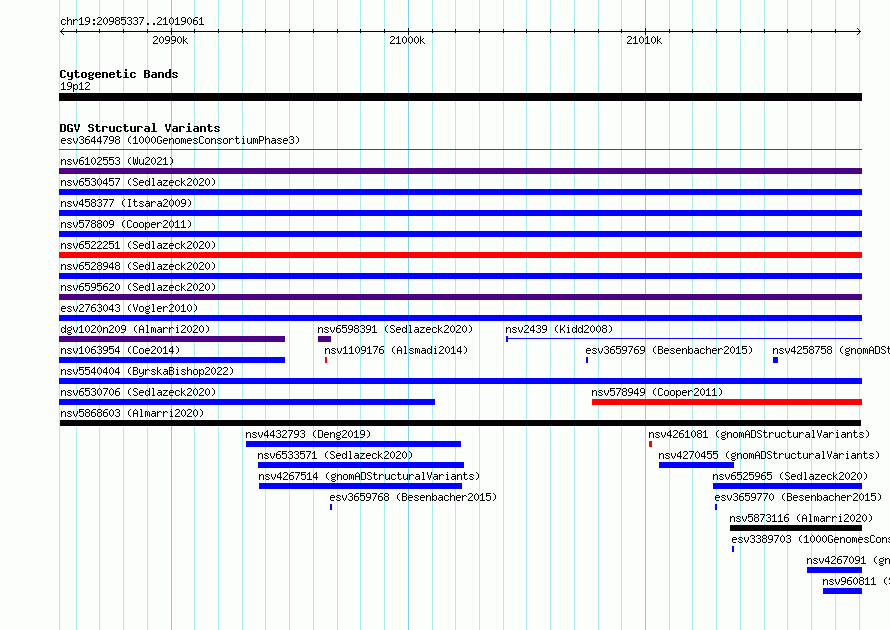Image resolution: width=890 pixels, height=630 pixels.
Task: Click the nsv6530457 (Sedlazeck2020) label
Action: pyautogui.click(x=138, y=182)
